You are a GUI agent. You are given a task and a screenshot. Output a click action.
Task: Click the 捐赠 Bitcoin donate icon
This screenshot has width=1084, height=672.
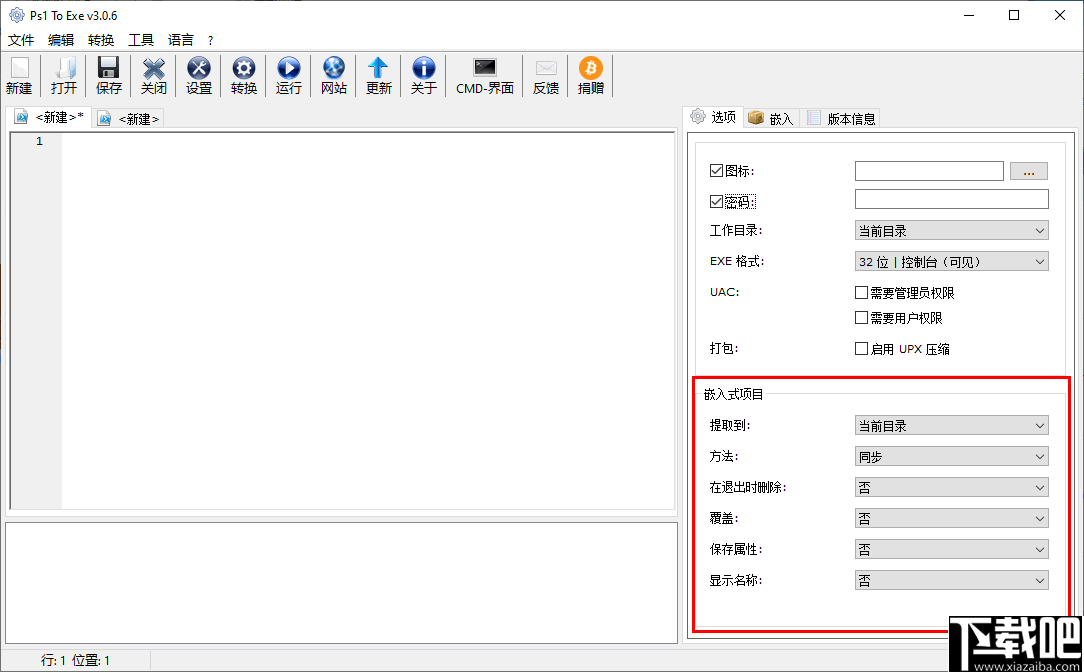pyautogui.click(x=590, y=75)
